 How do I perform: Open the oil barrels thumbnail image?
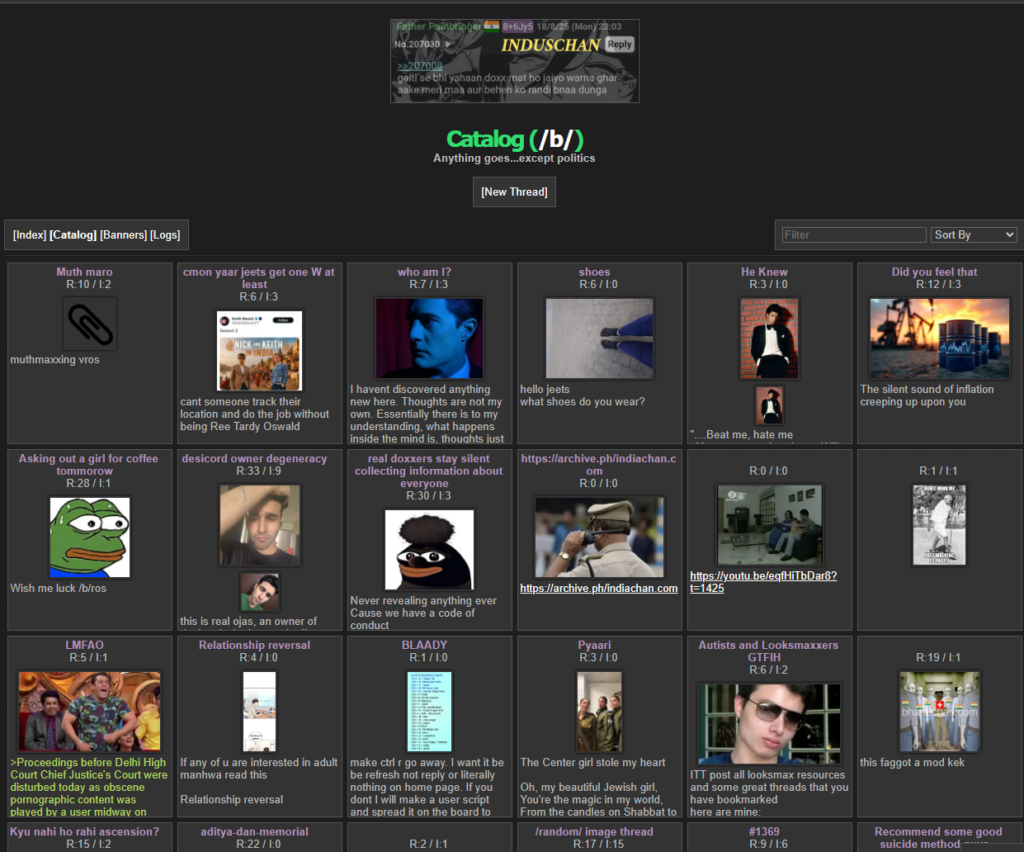(939, 338)
